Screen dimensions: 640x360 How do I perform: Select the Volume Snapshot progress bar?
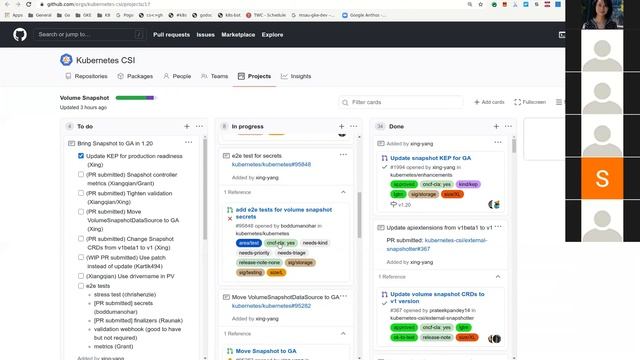[135, 98]
